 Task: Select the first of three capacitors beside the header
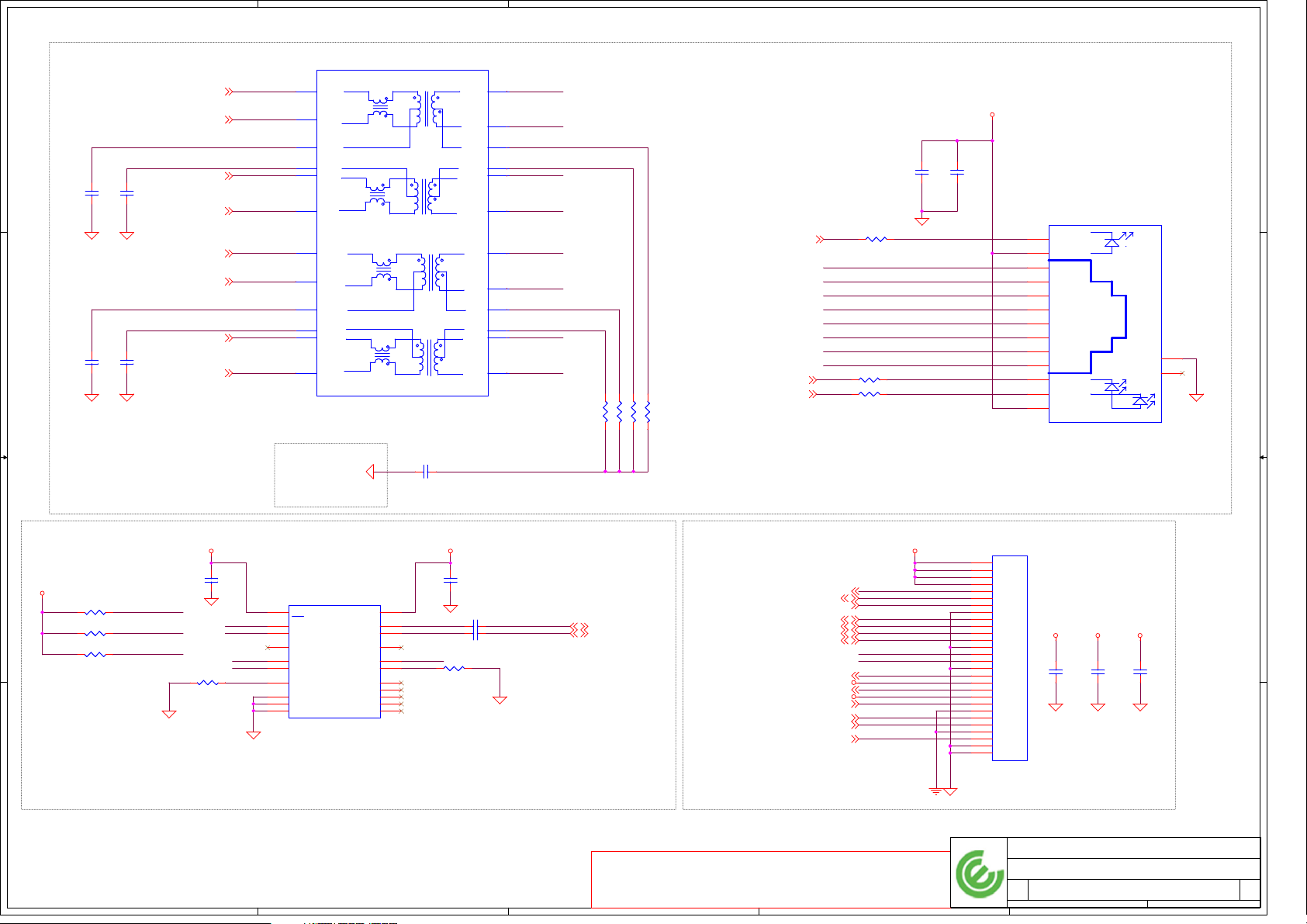(1056, 671)
